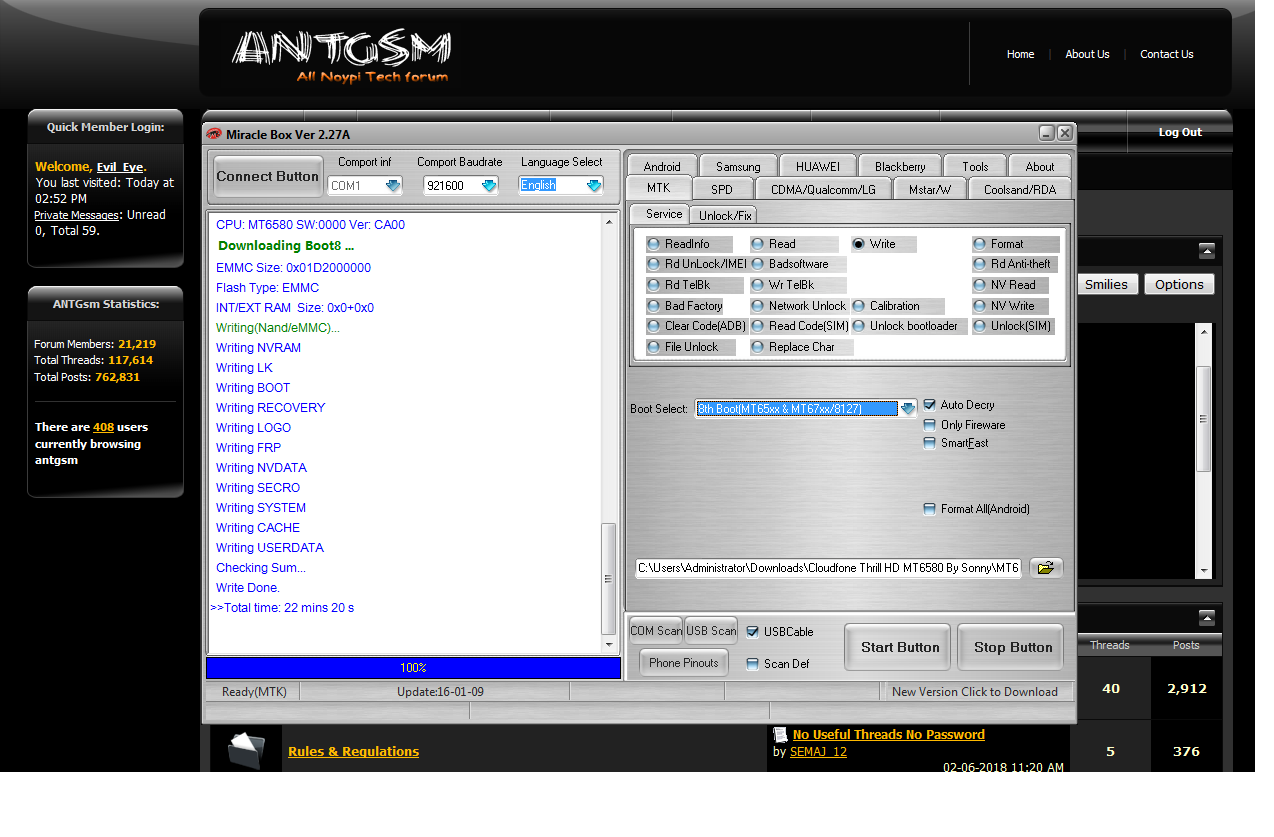The image size is (1274, 837).
Task: Click the 'Write Done.' log line
Action: click(248, 587)
